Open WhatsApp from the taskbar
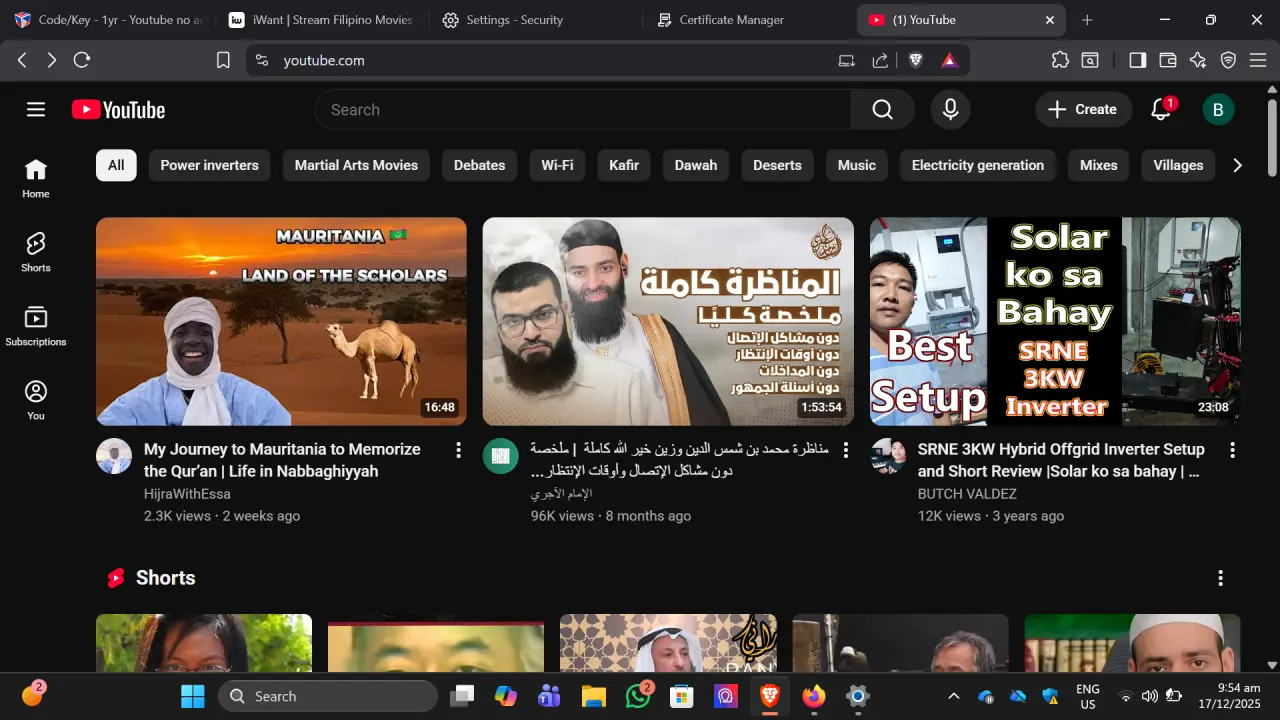 tap(638, 696)
